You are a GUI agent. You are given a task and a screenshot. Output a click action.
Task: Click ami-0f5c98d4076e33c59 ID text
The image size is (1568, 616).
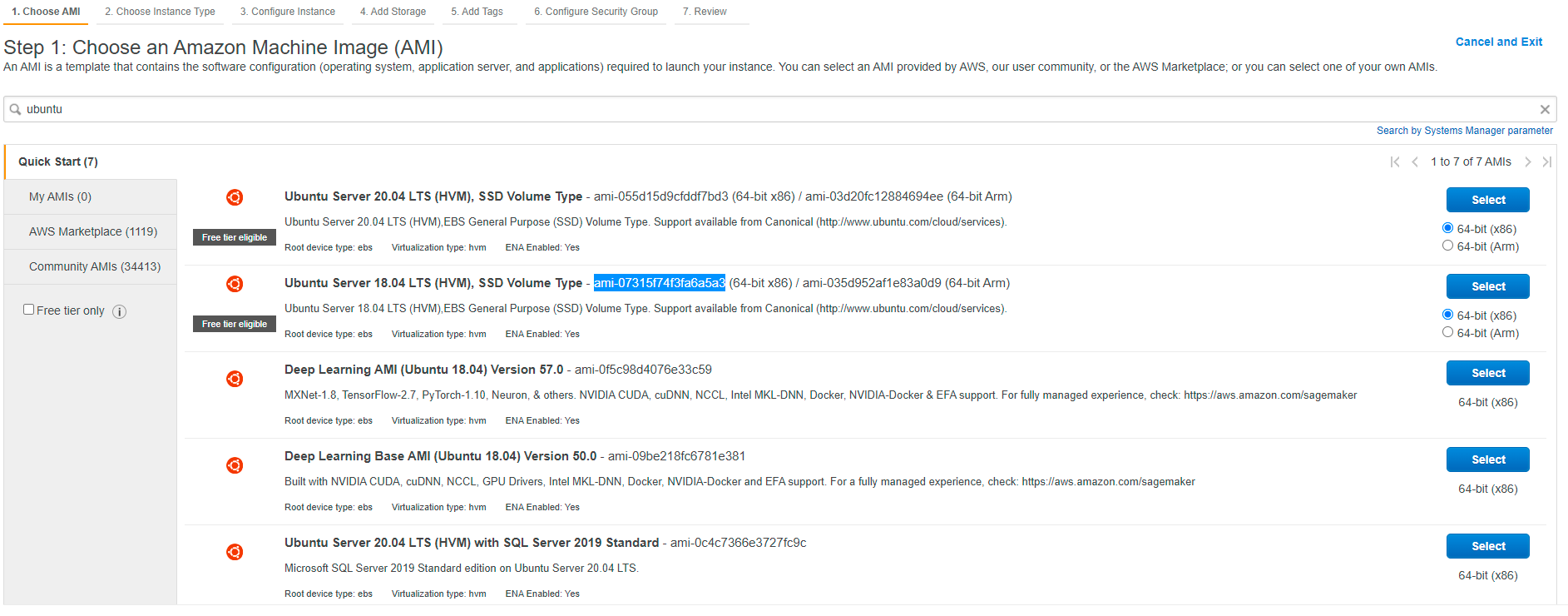tap(643, 370)
